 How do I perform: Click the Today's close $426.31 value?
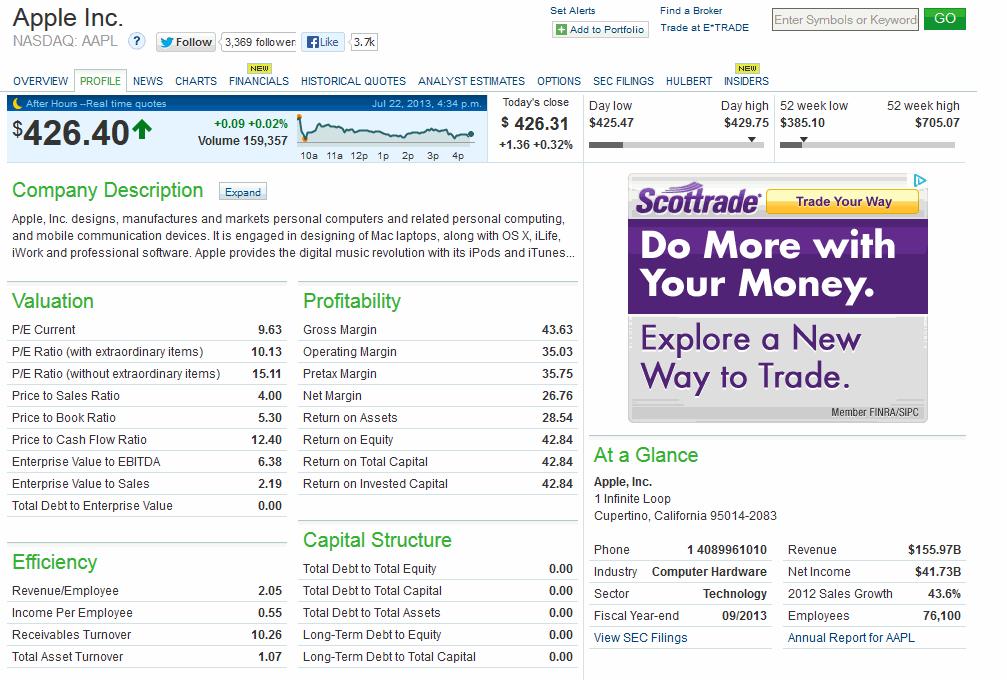[535, 123]
